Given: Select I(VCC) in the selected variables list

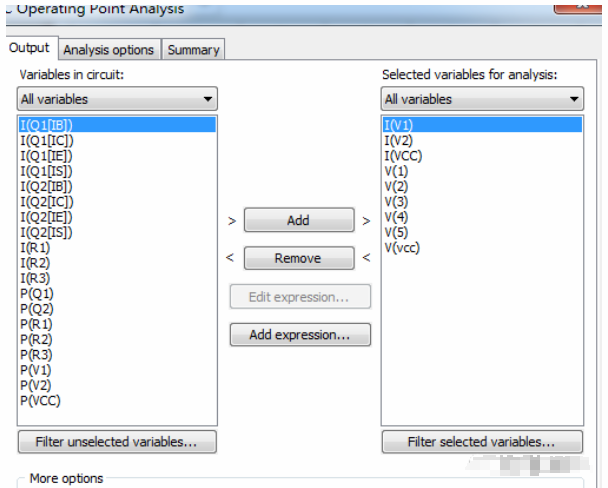Looking at the screenshot, I should [x=403, y=156].
